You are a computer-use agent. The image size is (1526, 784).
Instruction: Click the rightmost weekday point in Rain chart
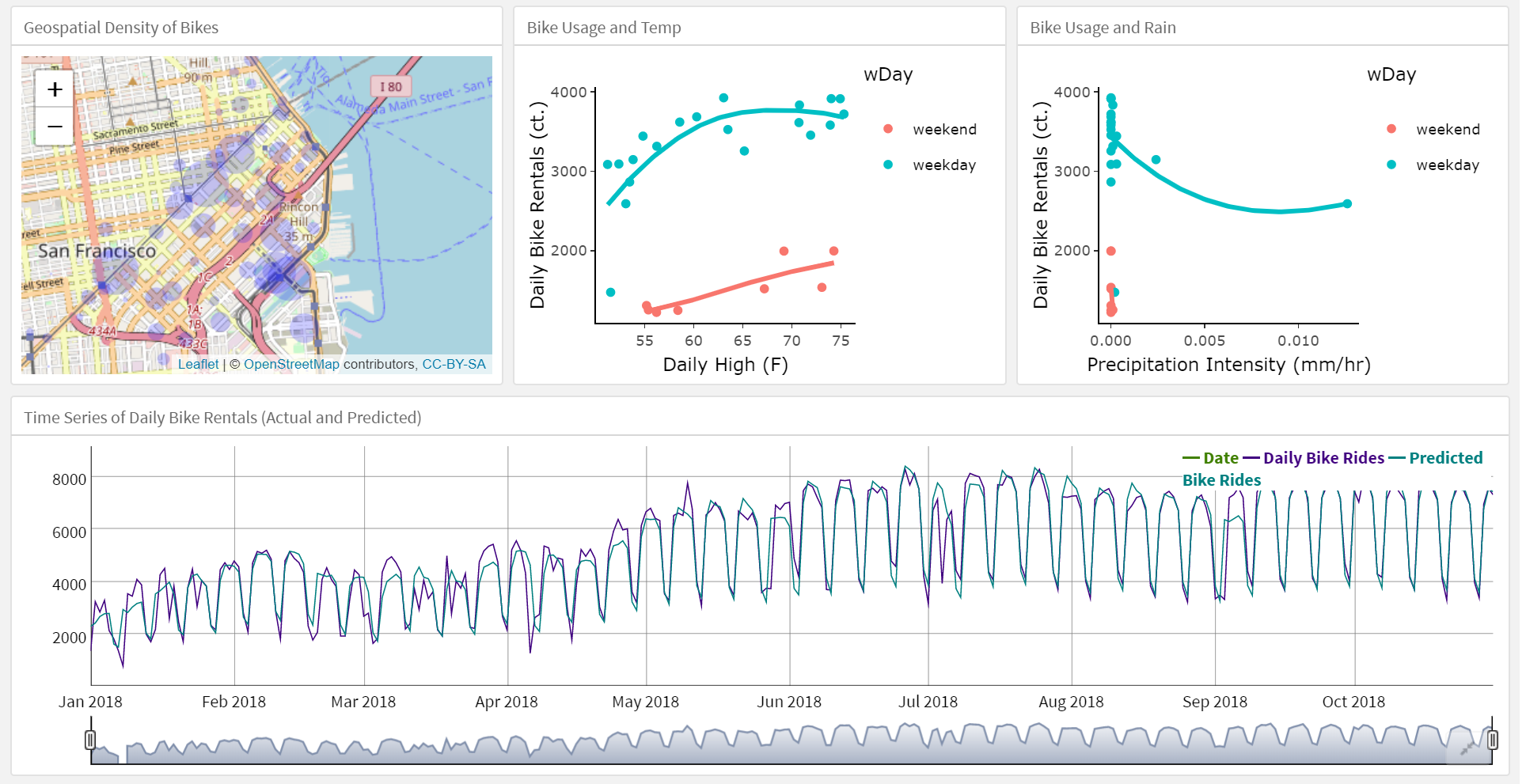click(x=1347, y=204)
